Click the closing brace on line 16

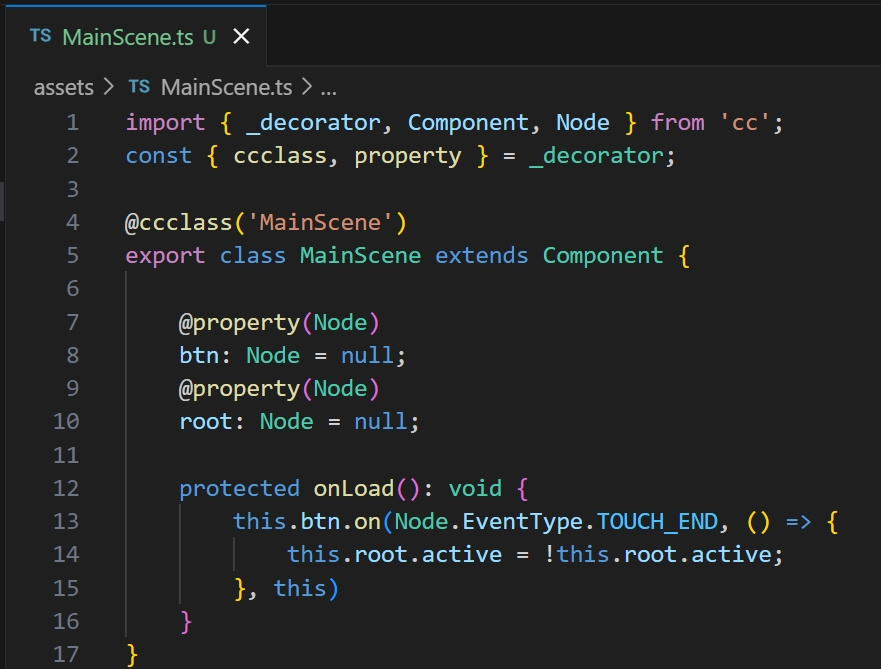coord(187,622)
